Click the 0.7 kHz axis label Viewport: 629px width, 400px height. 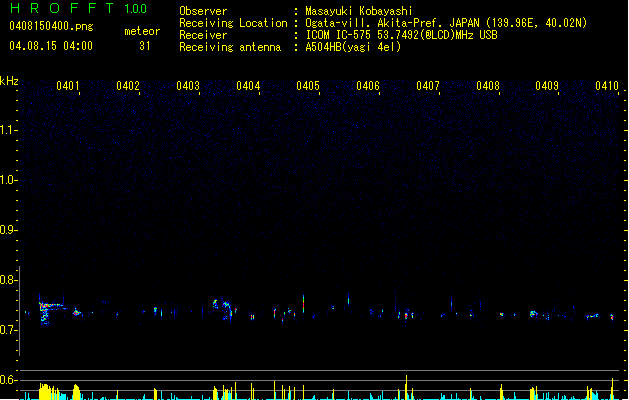click(8, 330)
